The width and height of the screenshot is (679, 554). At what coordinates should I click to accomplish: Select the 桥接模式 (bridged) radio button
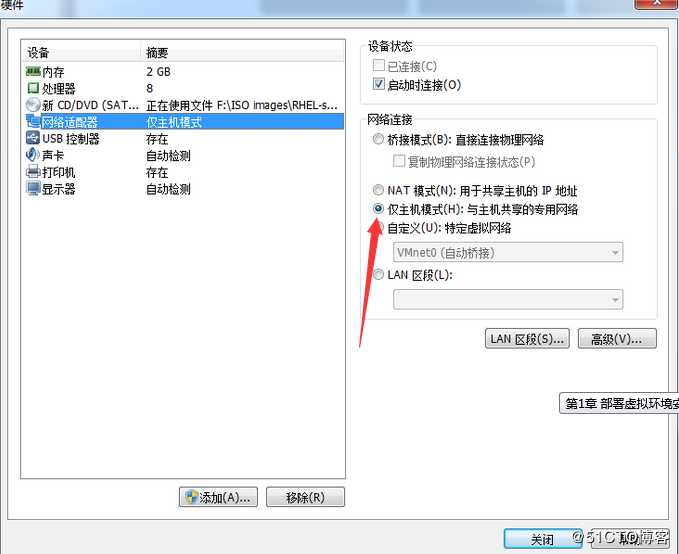378,139
